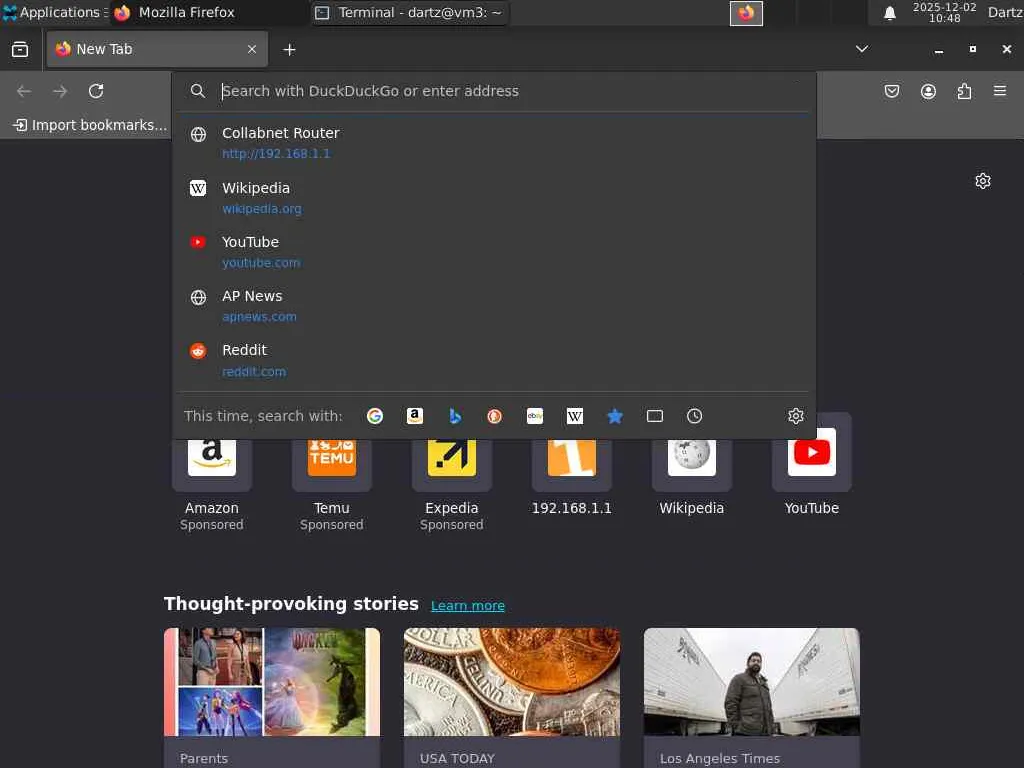Click the reload page button

tap(96, 91)
